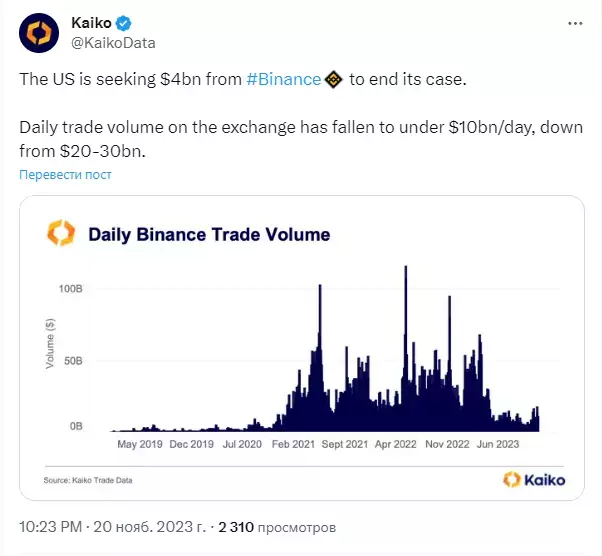Click the 20 нояб. 2023 date
The width and height of the screenshot is (602, 556).
tap(150, 527)
